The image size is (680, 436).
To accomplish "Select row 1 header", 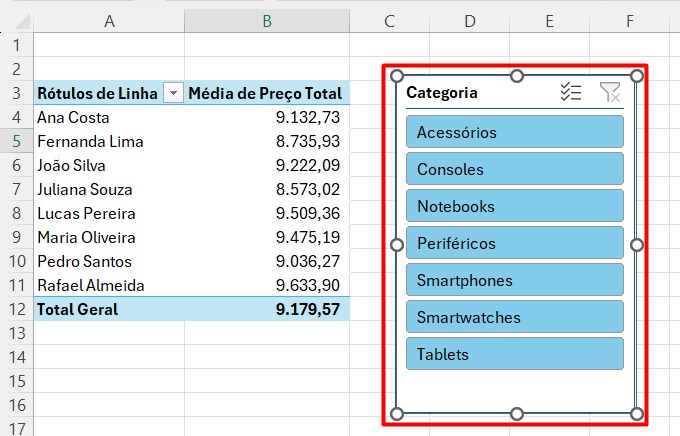I will coord(16,45).
